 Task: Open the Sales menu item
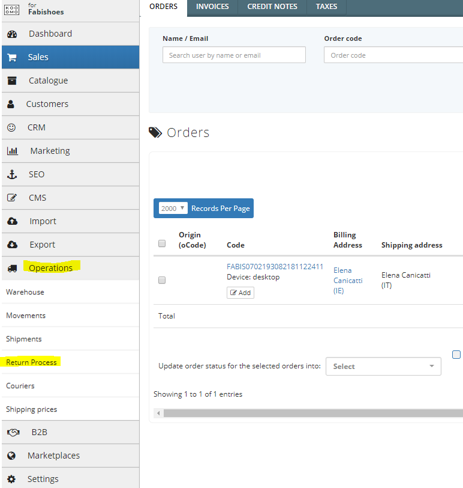point(70,57)
